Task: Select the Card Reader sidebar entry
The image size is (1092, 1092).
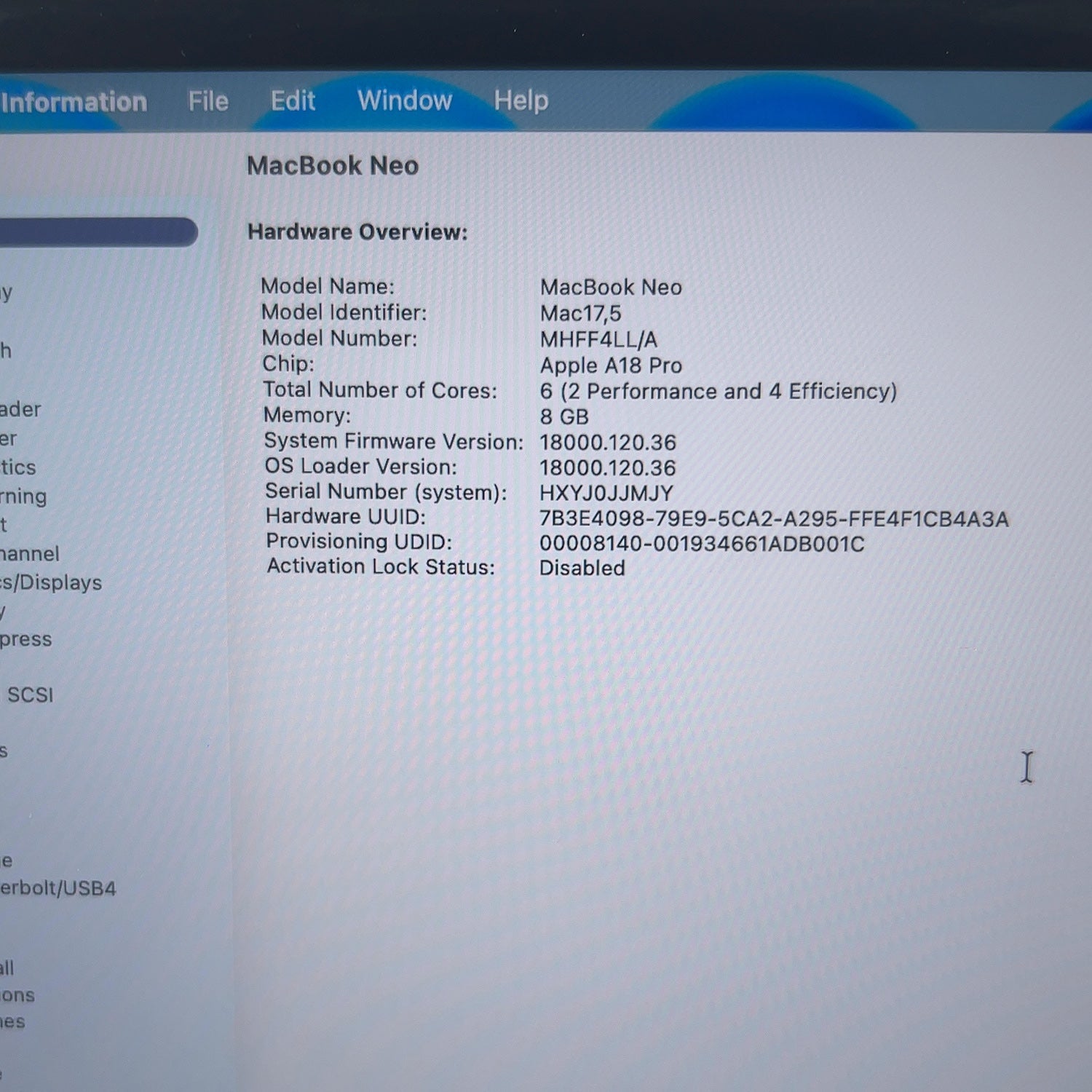Action: (20, 409)
